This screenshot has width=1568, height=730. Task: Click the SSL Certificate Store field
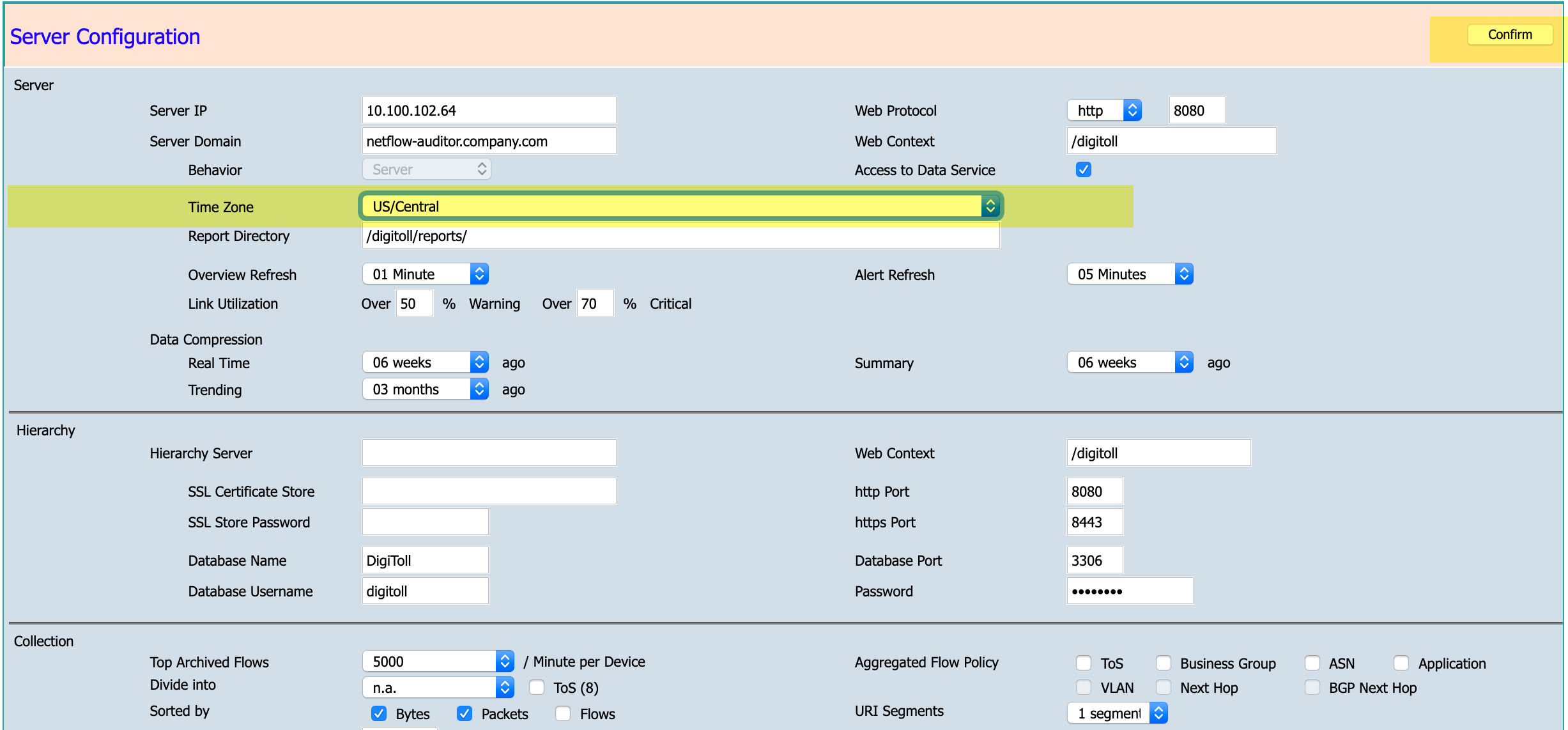click(489, 491)
